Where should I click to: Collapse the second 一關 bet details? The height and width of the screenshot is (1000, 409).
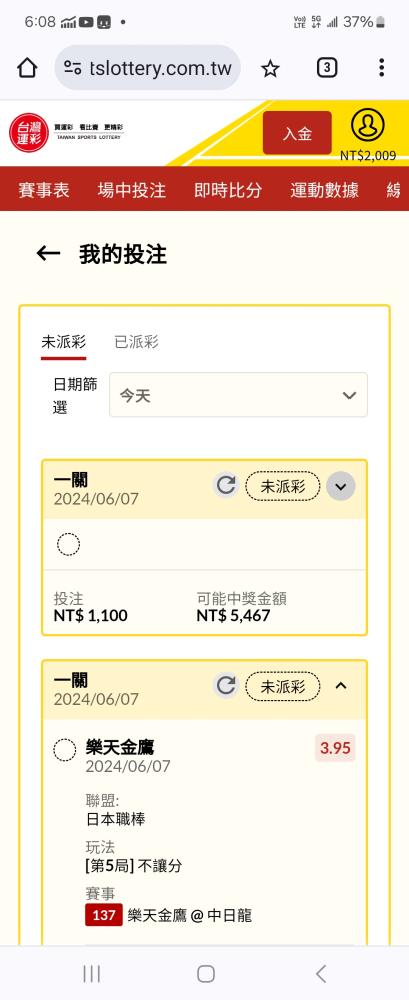click(x=341, y=686)
